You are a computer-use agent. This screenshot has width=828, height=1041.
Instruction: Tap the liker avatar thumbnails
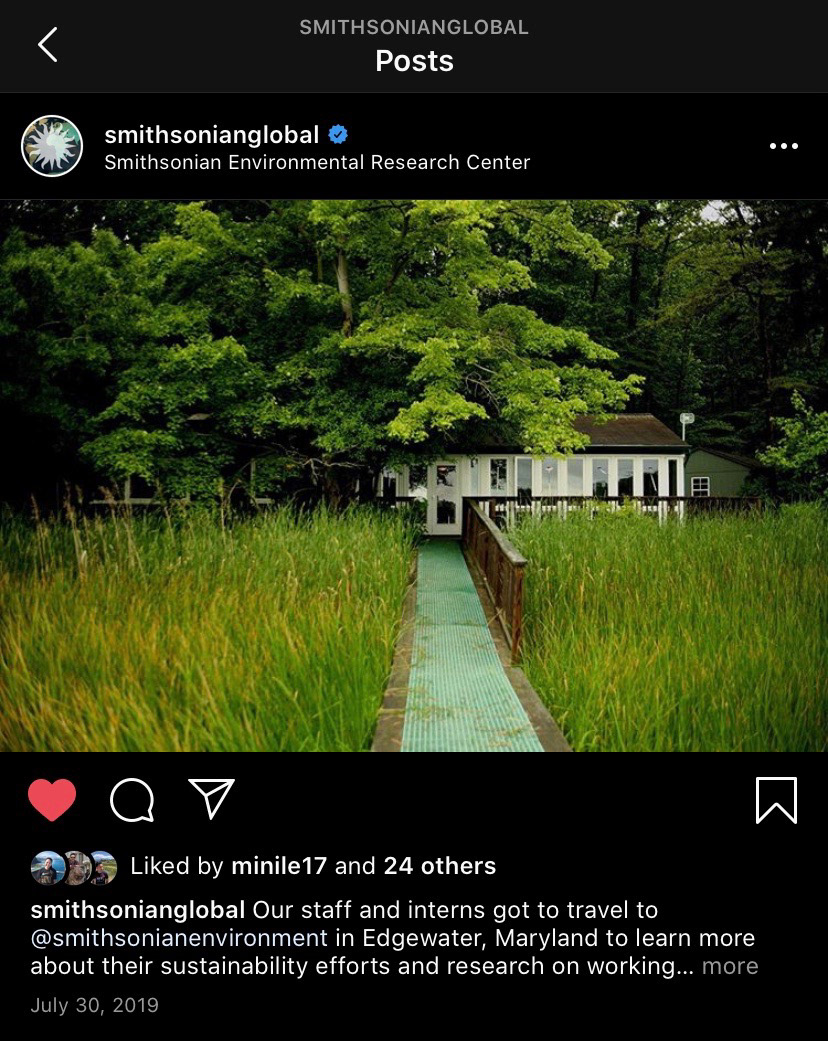74,867
